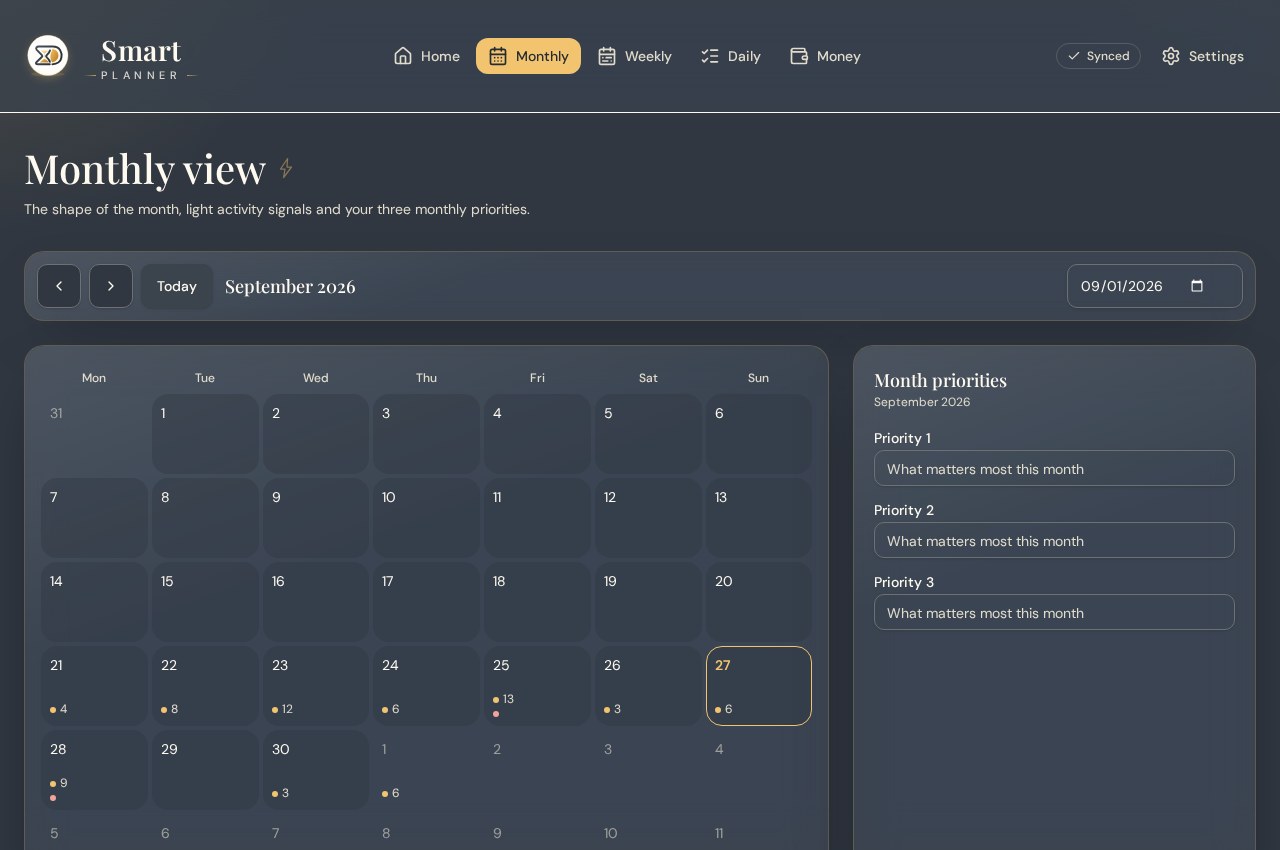This screenshot has height=850, width=1280.
Task: Click the Priority 3 input field
Action: [1054, 612]
